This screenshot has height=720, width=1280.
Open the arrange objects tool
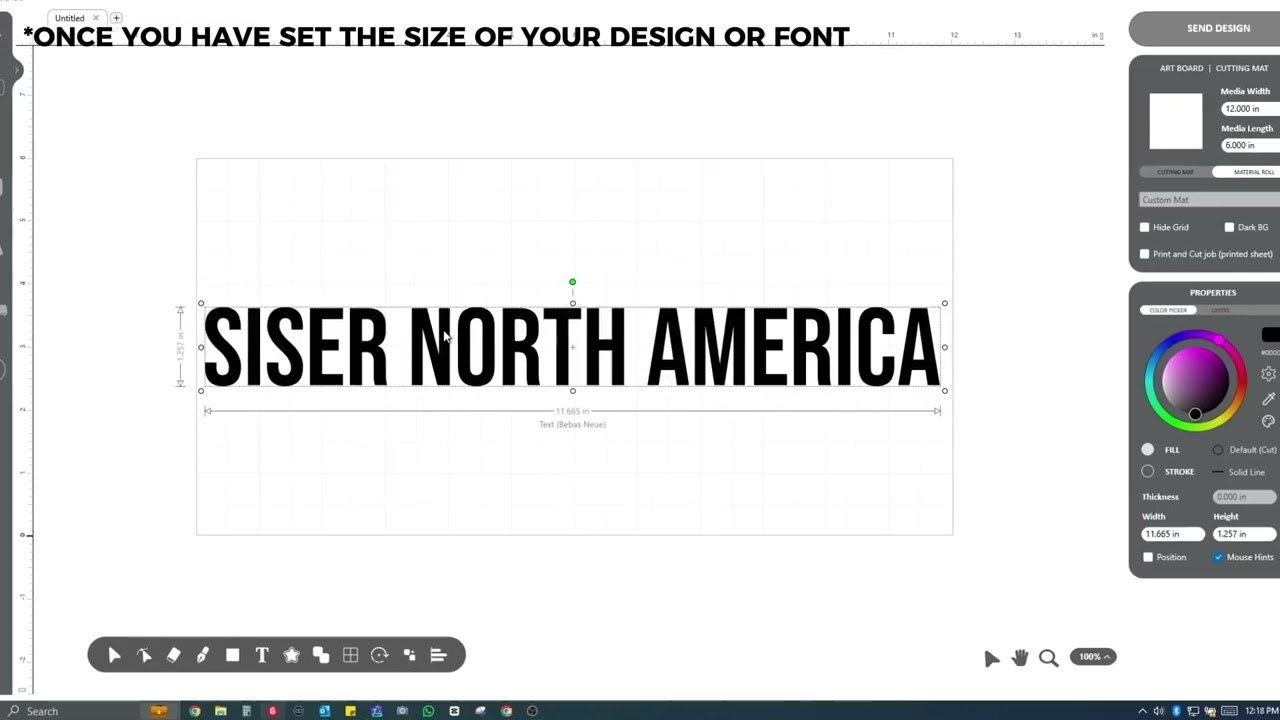[x=409, y=655]
